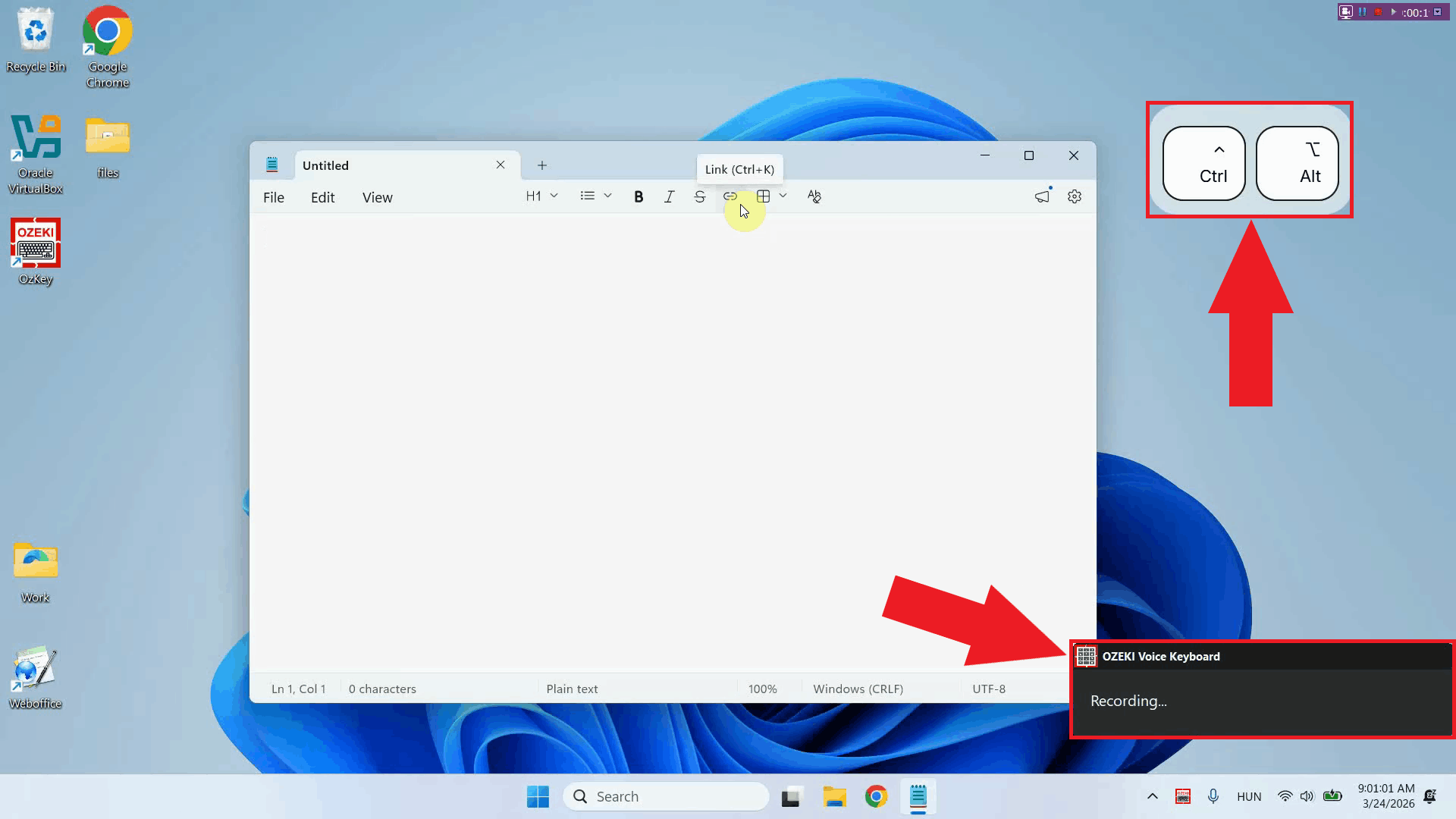The image size is (1456, 819).
Task: Open the files folder on the desktop
Action: pyautogui.click(x=108, y=147)
